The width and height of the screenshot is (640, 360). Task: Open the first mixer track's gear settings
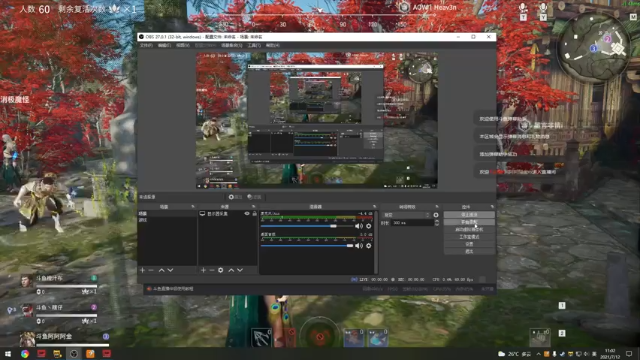369,226
